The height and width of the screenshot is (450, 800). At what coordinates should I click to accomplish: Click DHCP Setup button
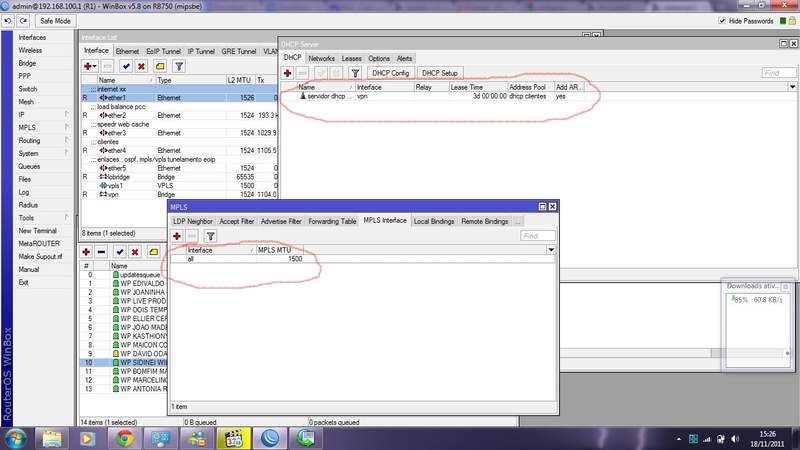pyautogui.click(x=439, y=73)
